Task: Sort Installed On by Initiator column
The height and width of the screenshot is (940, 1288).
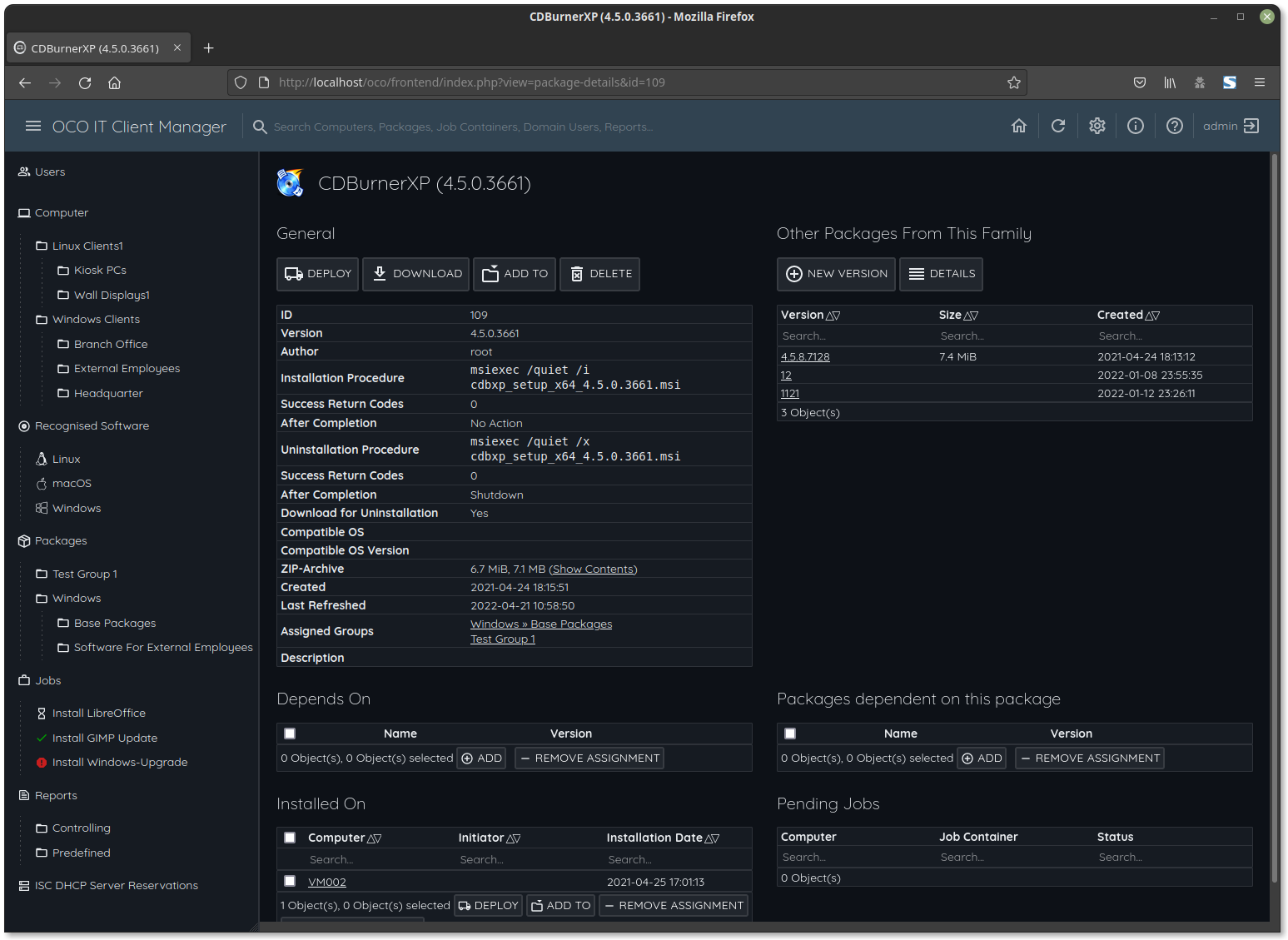Action: 490,838
